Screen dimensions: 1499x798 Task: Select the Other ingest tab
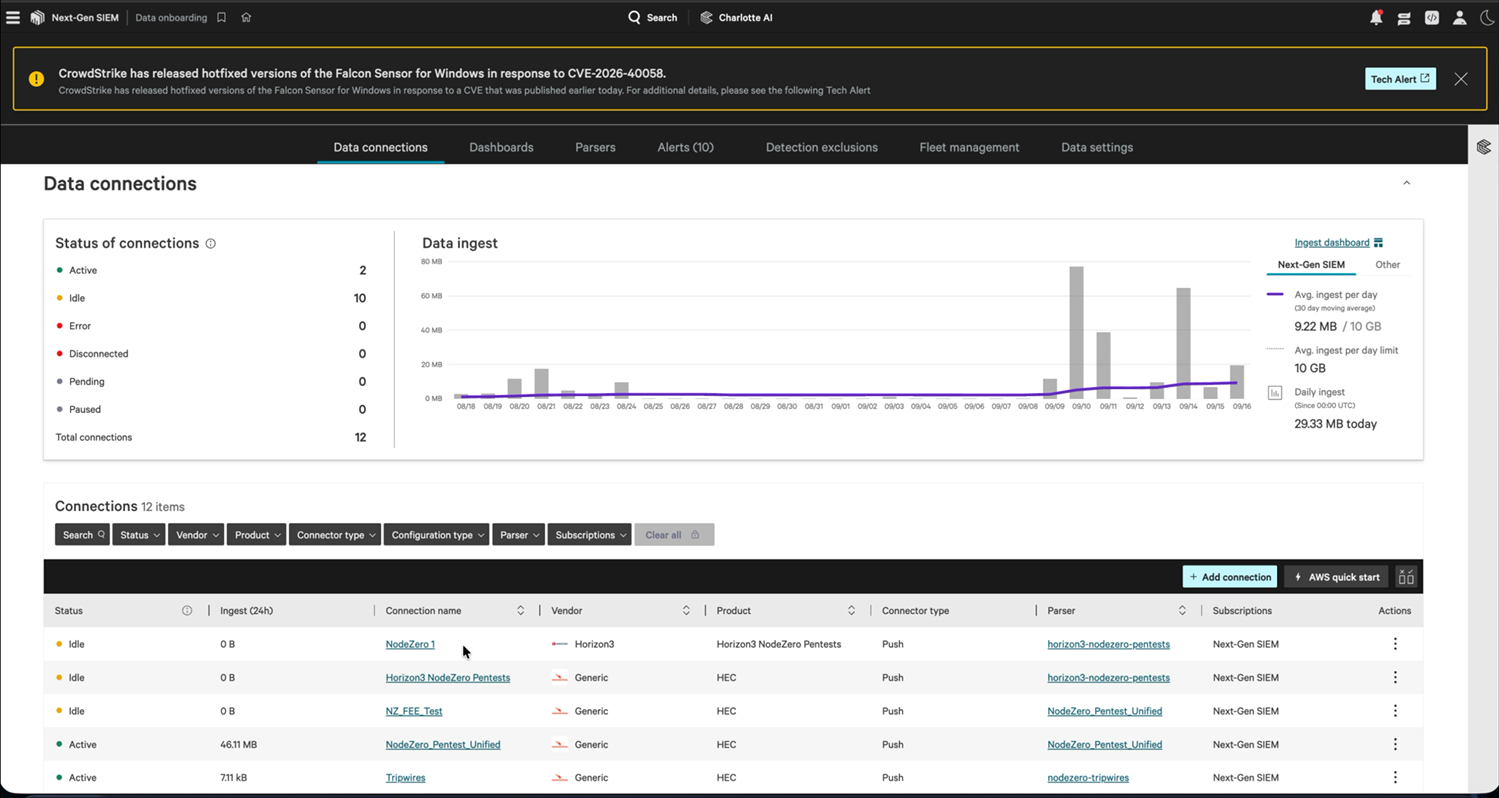pos(1387,265)
